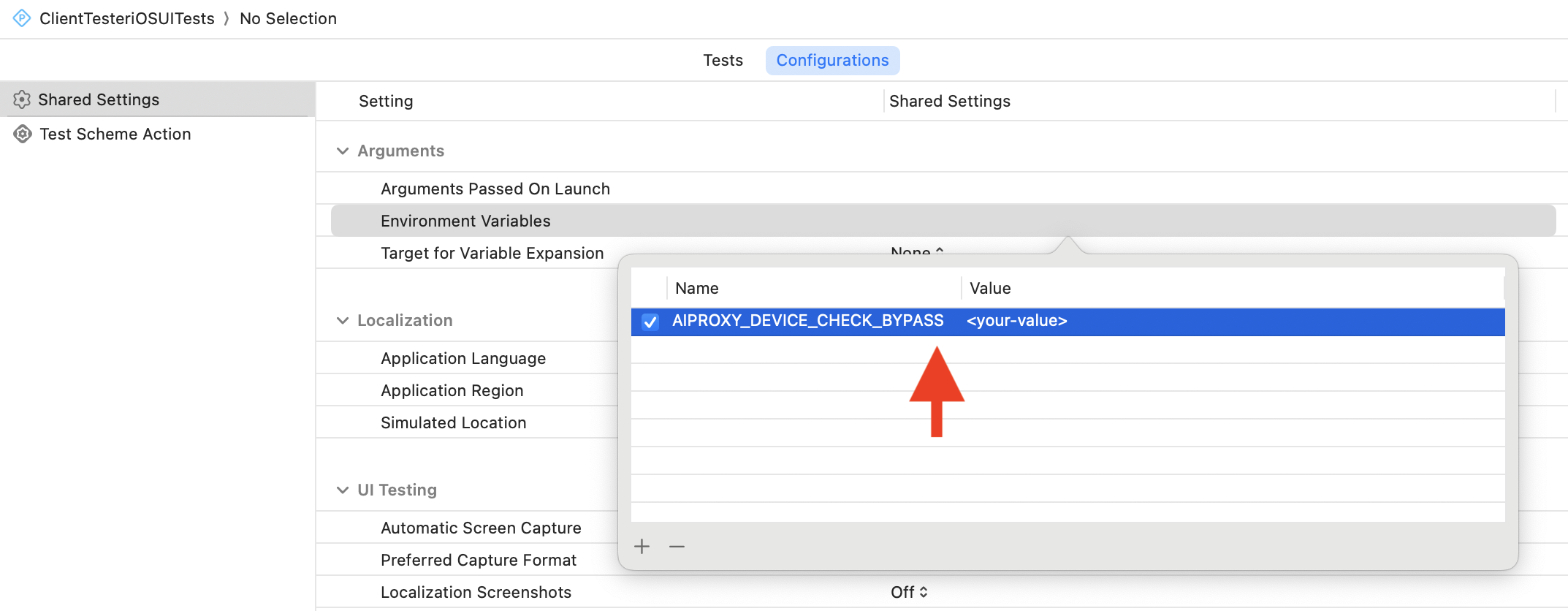Screen dimensions: 1568x611
Task: Remove selected environment variable with minus
Action: [x=677, y=546]
